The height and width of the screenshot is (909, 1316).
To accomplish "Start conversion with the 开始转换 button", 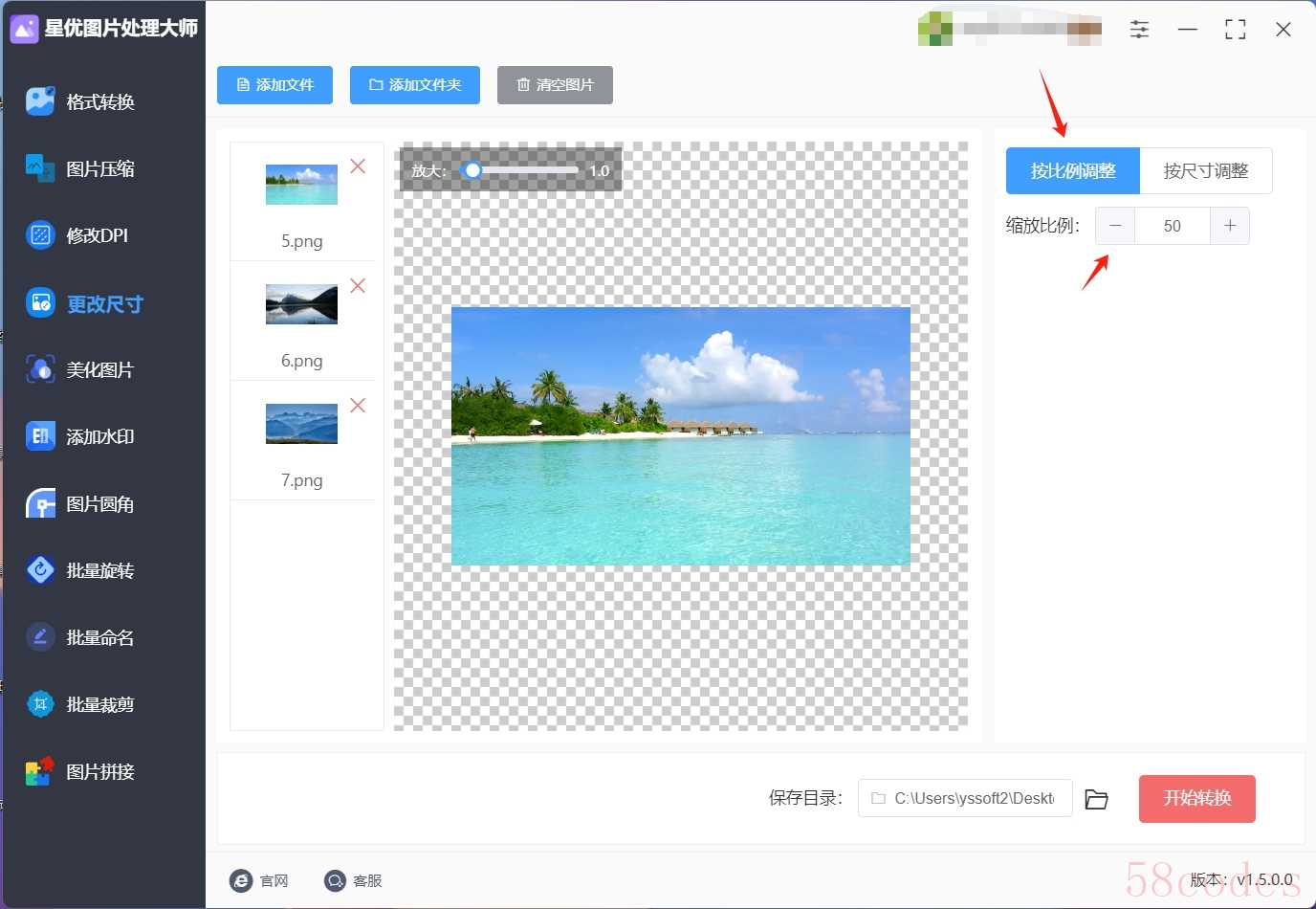I will point(1196,799).
